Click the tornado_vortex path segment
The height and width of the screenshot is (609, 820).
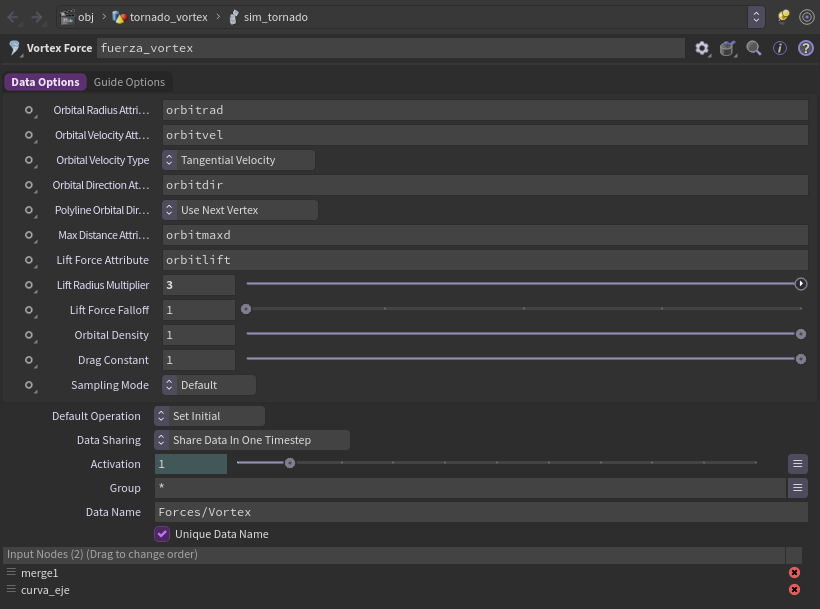[x=160, y=17]
